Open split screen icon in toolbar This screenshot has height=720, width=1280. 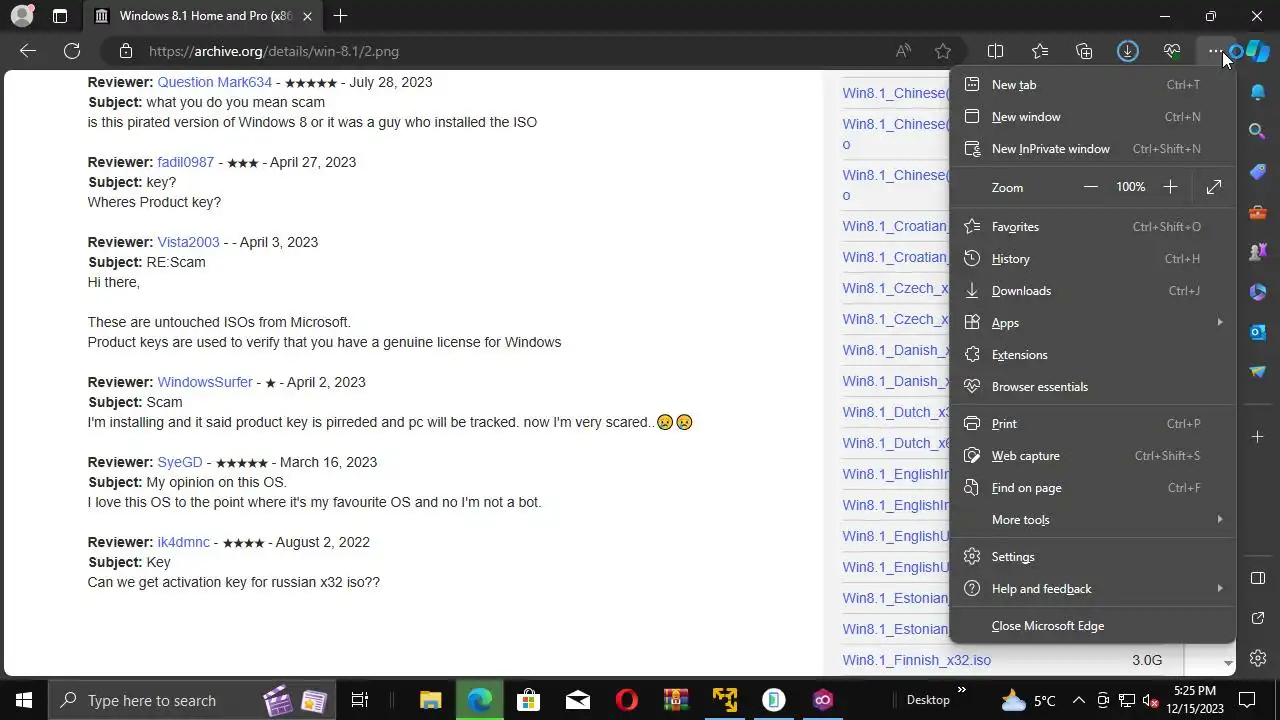(x=996, y=51)
